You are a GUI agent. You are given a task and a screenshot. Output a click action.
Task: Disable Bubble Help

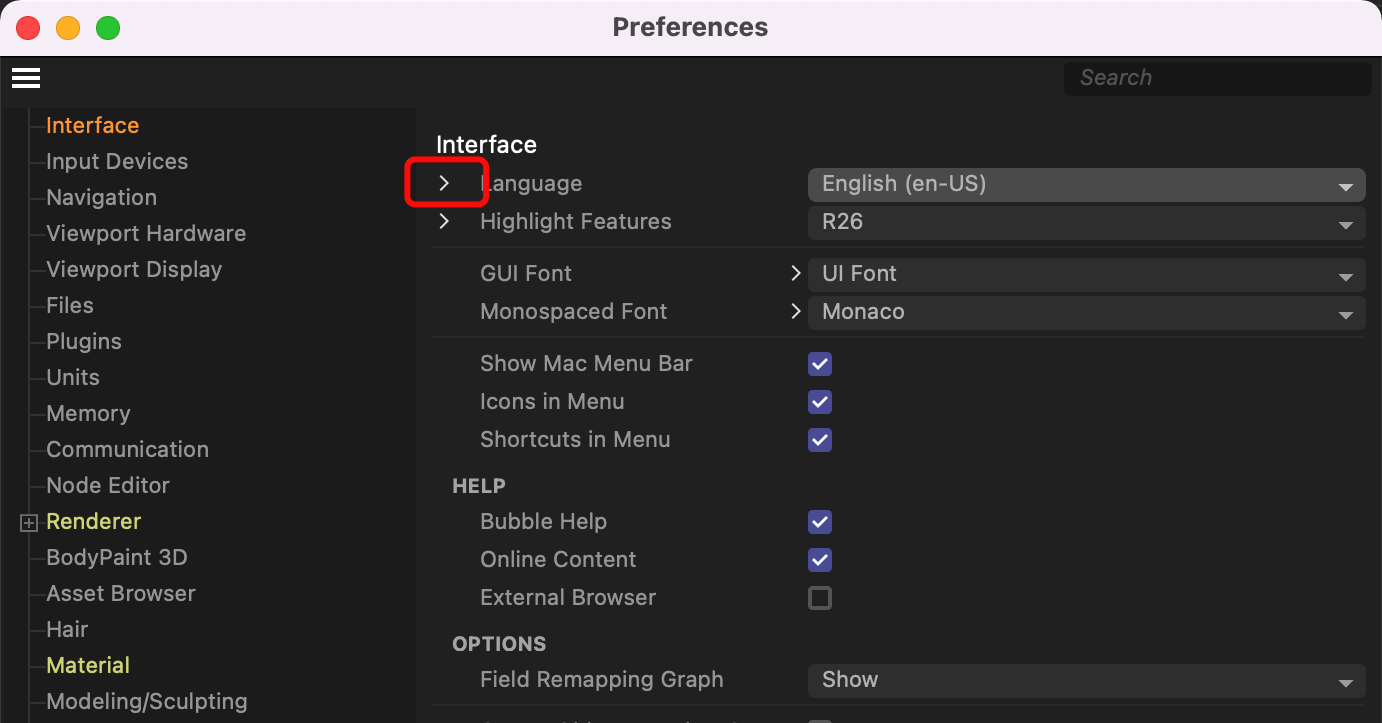(819, 522)
